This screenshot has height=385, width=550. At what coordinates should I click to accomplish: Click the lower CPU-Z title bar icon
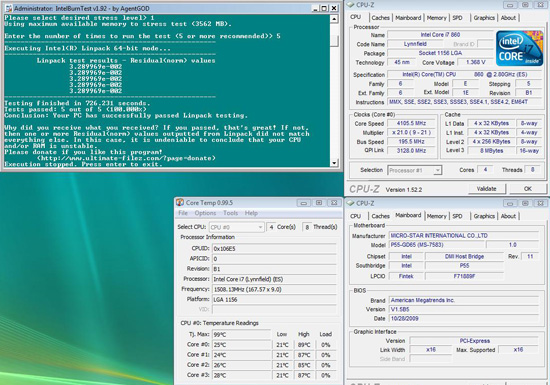click(x=350, y=203)
